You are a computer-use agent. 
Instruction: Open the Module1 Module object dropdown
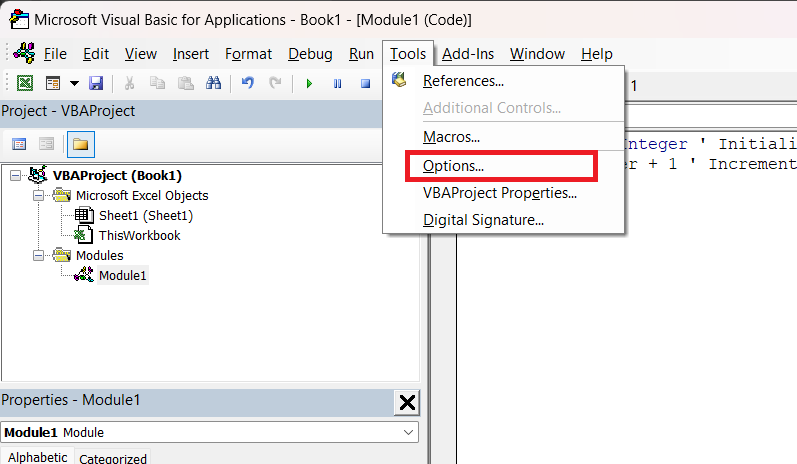[x=408, y=432]
